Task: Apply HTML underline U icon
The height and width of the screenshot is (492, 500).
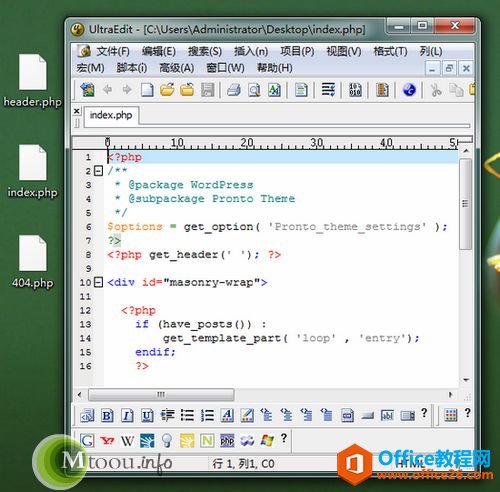Action: coord(147,416)
